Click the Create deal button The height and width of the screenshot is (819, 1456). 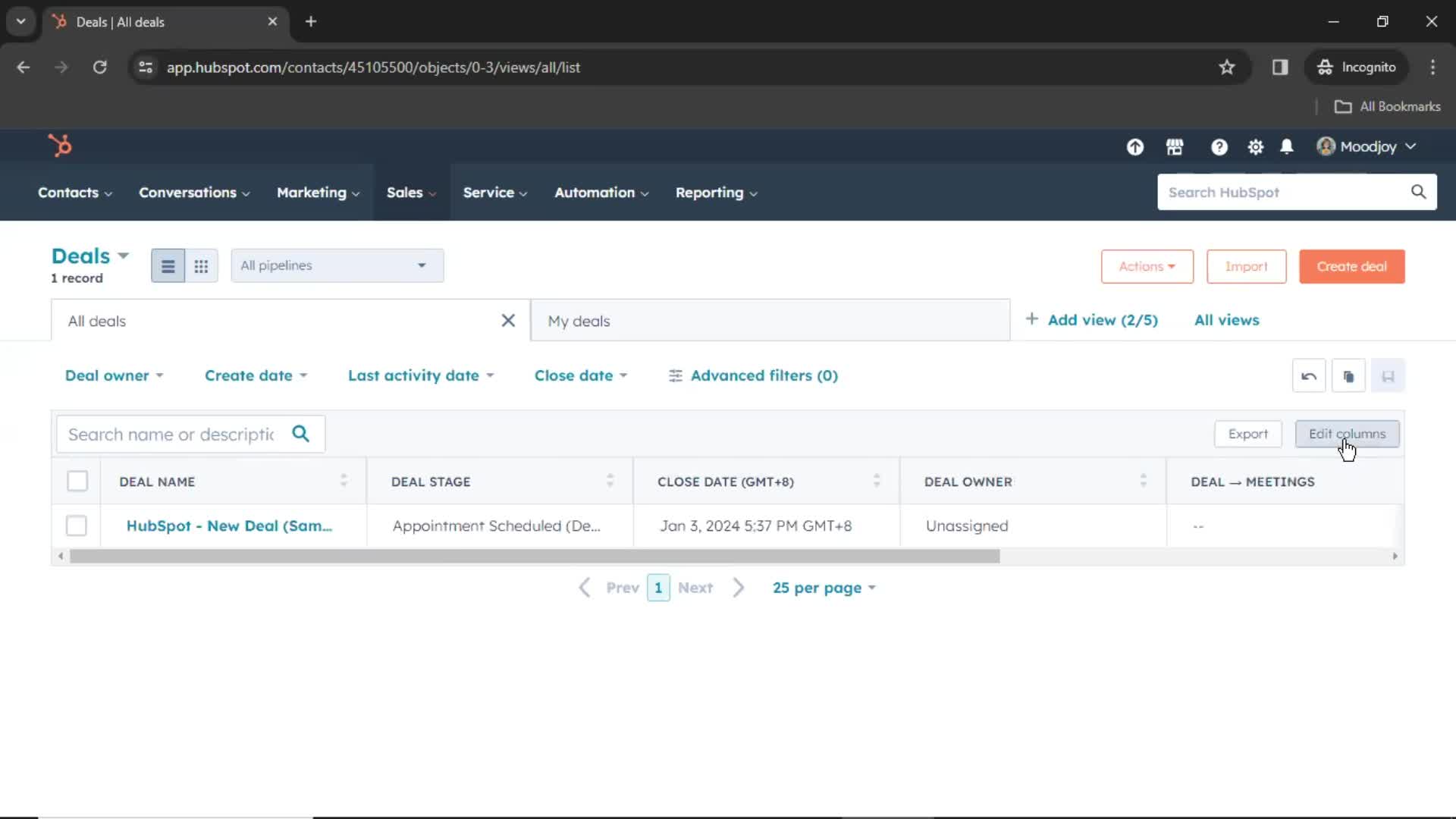coord(1352,266)
